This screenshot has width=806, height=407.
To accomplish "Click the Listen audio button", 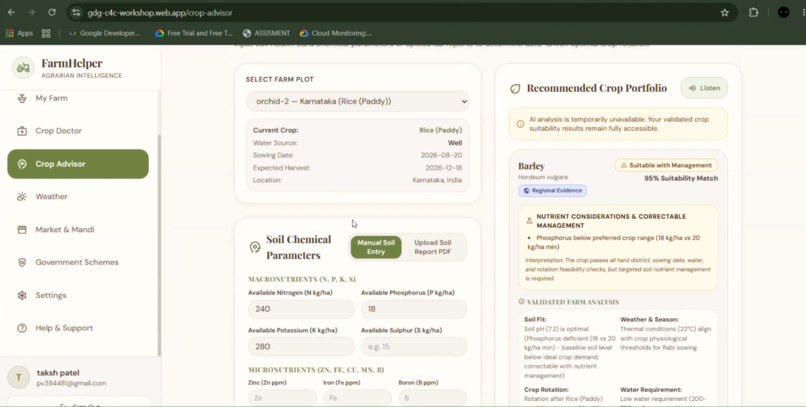I will [x=704, y=88].
